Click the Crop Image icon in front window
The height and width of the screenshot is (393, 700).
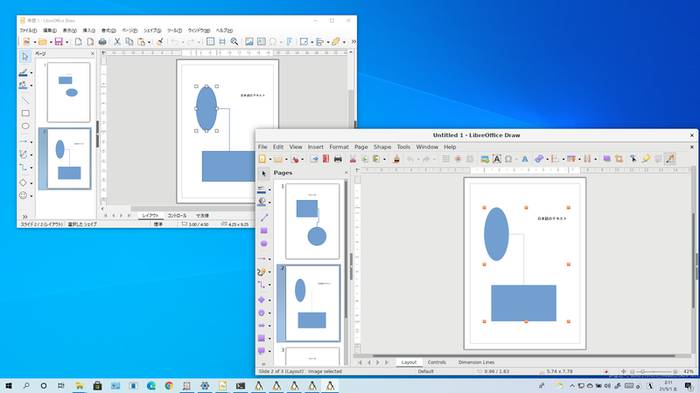tap(619, 159)
